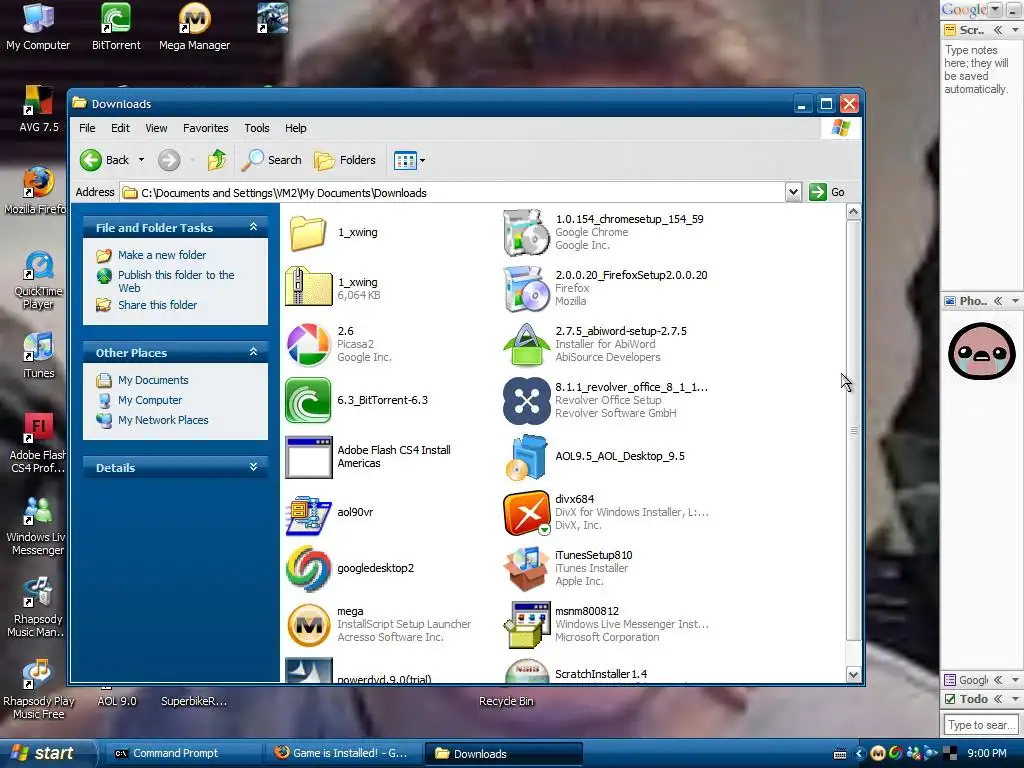Viewport: 1024px width, 768px height.
Task: Click the scrollbar up arrow
Action: (853, 212)
